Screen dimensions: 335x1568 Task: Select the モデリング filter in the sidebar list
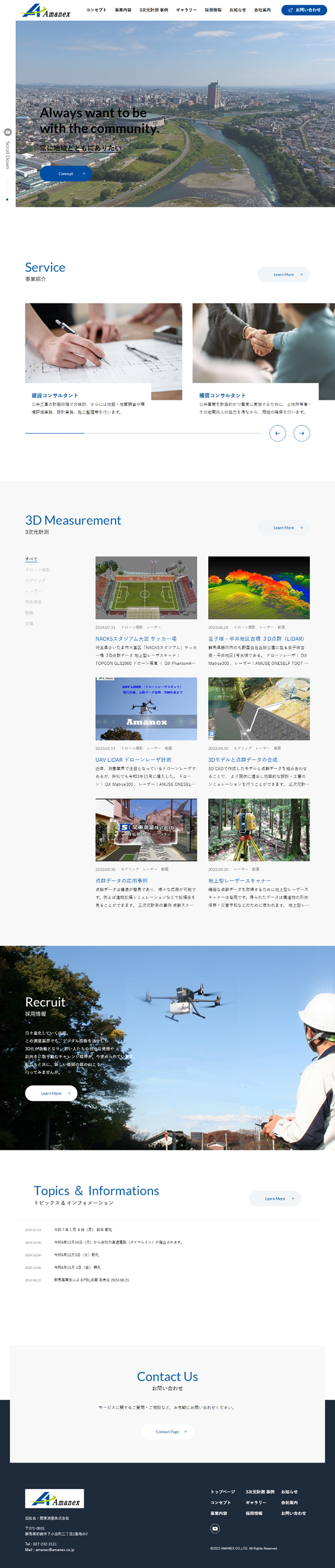35,581
